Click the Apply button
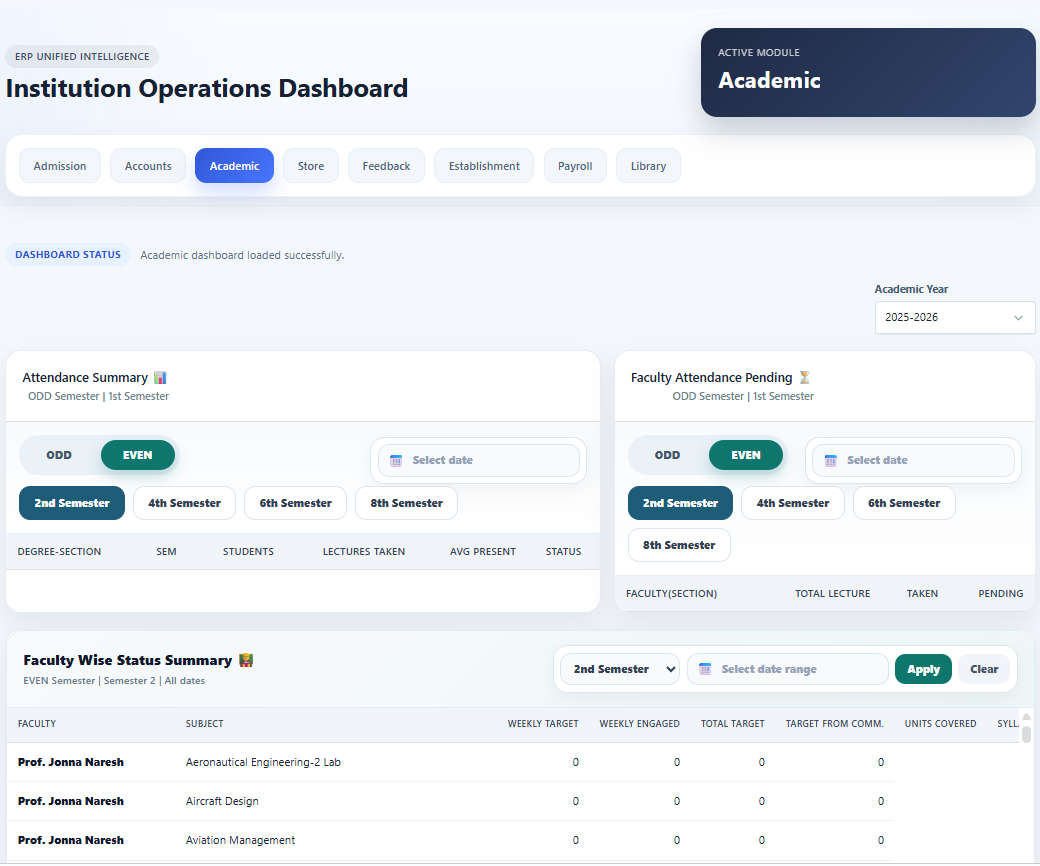Screen dimensions: 1040x866 [923, 669]
